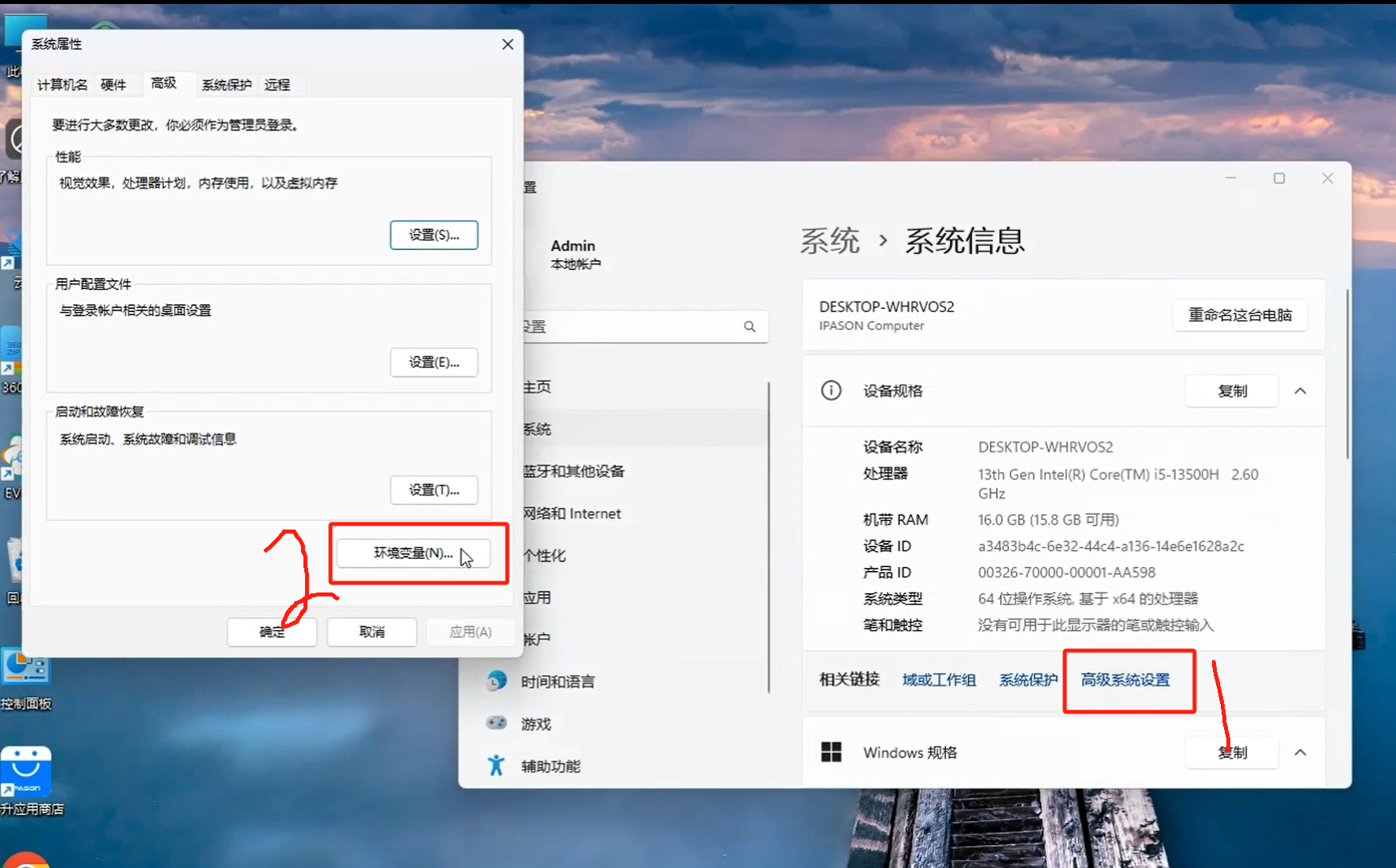Click 重命名这台电脑 button
1396x868 pixels.
(x=1240, y=315)
